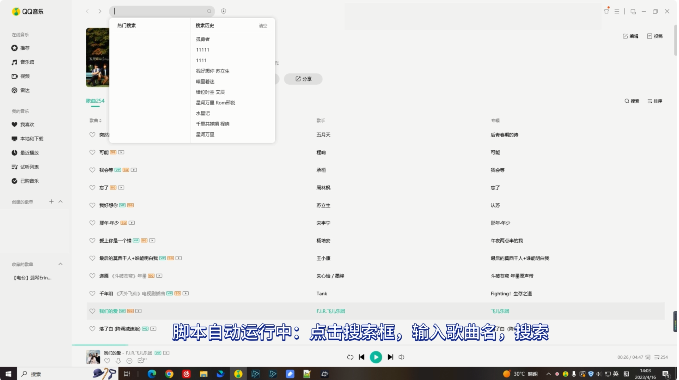Viewport: 679px width, 380px height.
Task: Open the player bar album art thumbnail
Action: [x=93, y=357]
